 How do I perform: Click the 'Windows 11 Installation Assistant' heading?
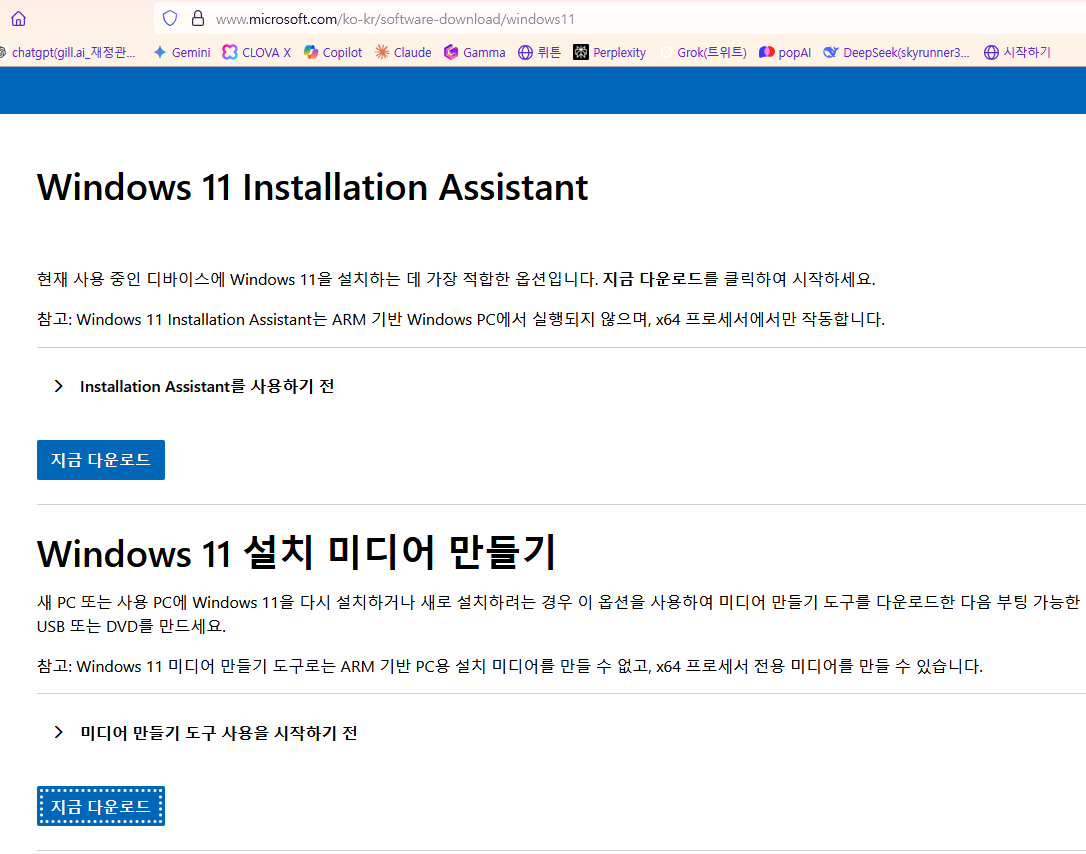pos(312,188)
